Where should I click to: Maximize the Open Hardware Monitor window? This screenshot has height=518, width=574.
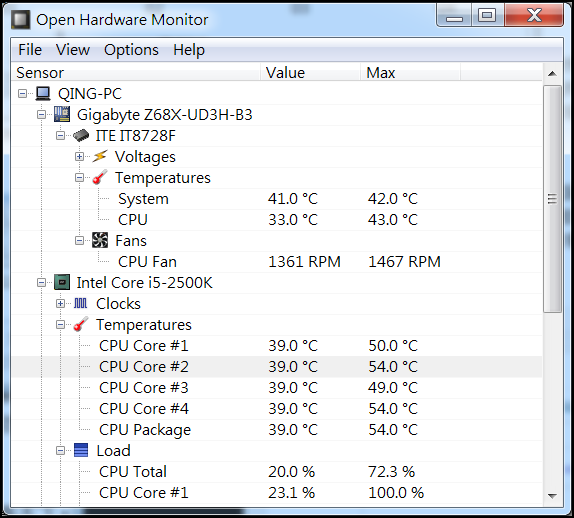pyautogui.click(x=487, y=16)
